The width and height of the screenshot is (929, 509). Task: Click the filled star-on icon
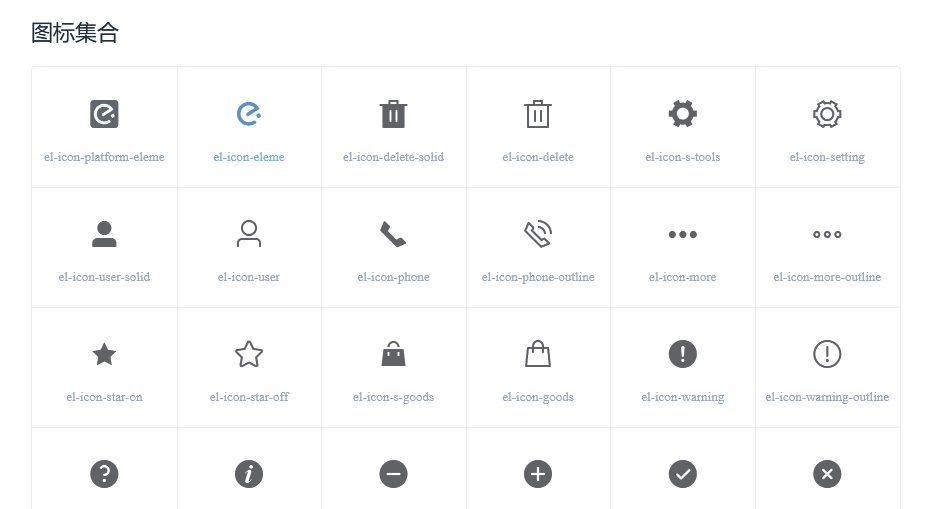point(104,354)
